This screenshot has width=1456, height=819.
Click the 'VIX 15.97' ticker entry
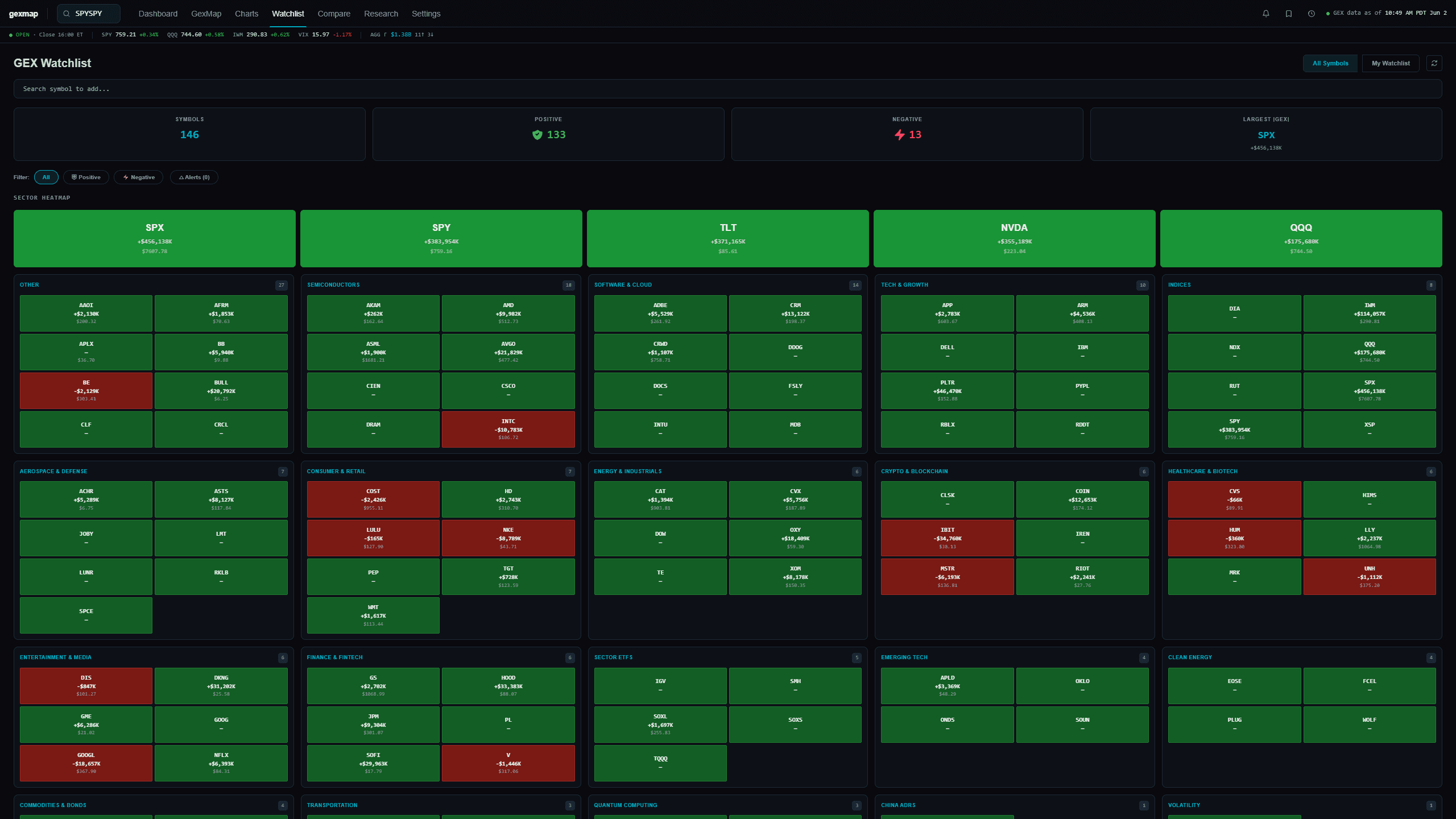tap(325, 35)
